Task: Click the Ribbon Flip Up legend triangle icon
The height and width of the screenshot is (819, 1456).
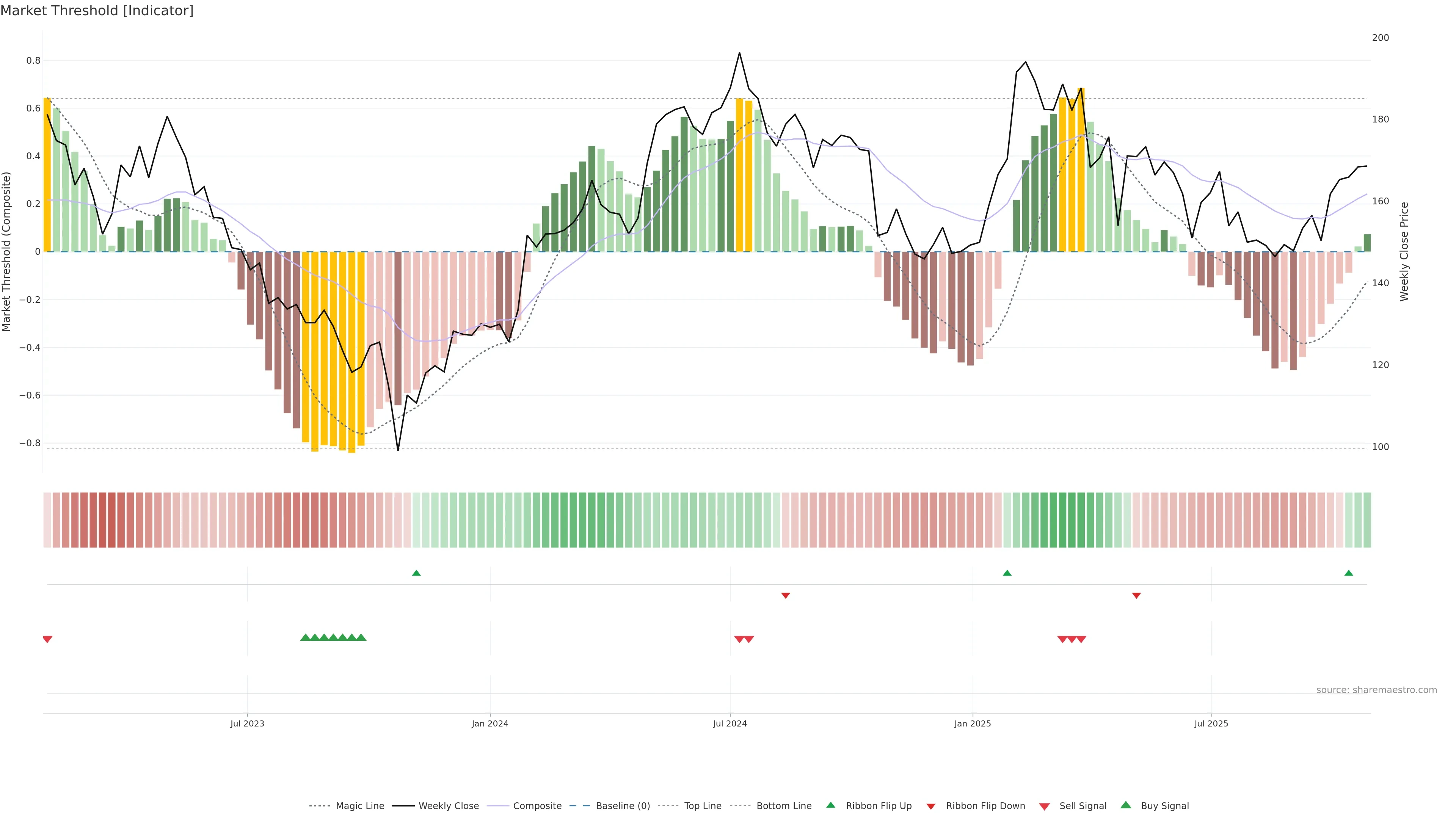Action: pos(830,805)
